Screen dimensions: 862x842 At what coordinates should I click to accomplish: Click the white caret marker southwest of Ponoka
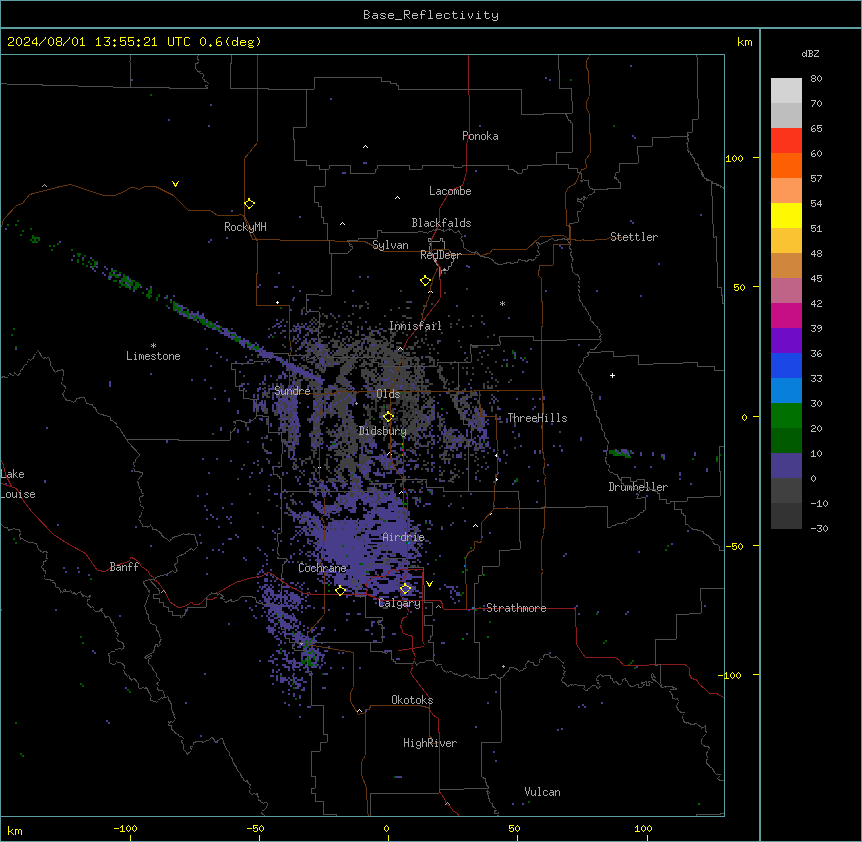pos(366,147)
